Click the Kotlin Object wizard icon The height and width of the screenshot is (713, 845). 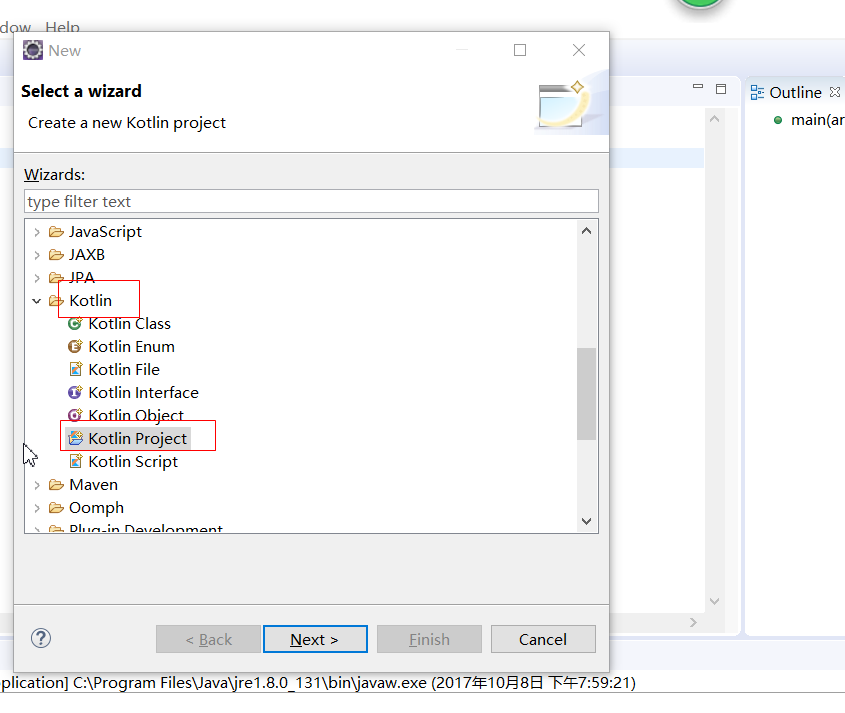[x=75, y=415]
